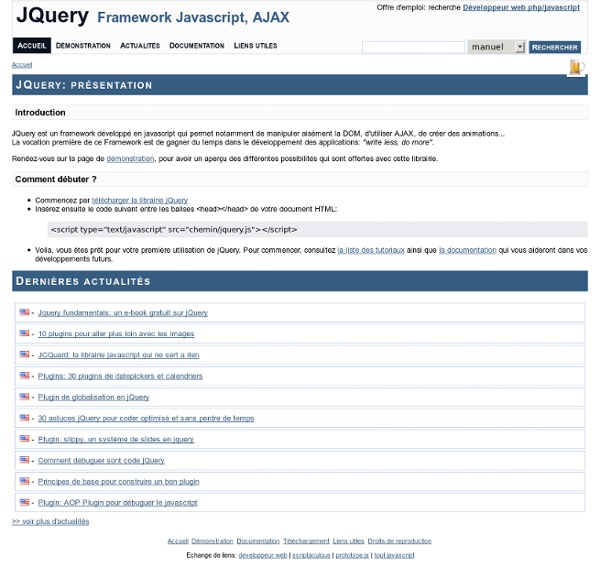The width and height of the screenshot is (600, 565).
Task: Focus the search text field
Action: 413,47
